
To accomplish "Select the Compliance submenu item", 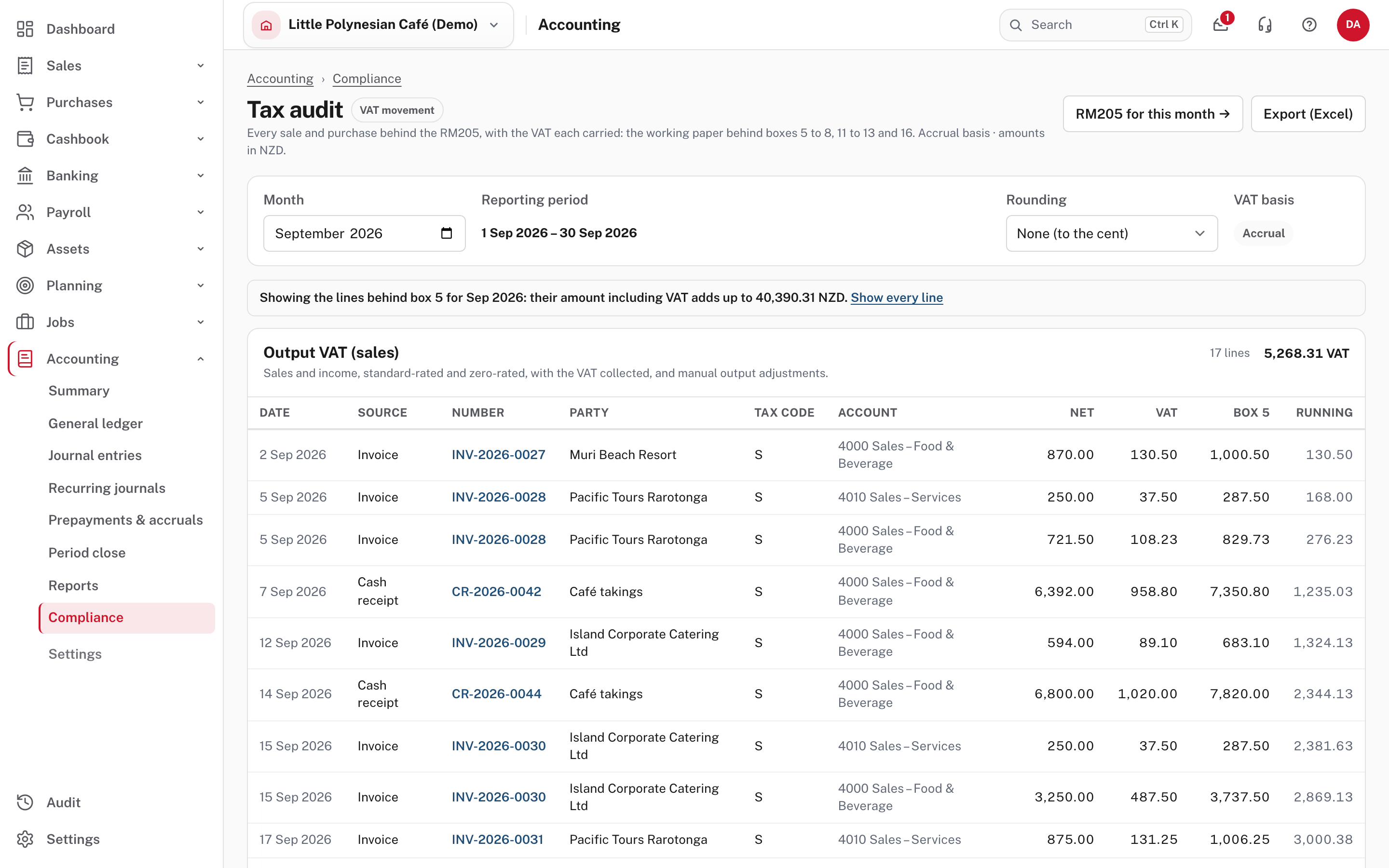I will (x=126, y=618).
